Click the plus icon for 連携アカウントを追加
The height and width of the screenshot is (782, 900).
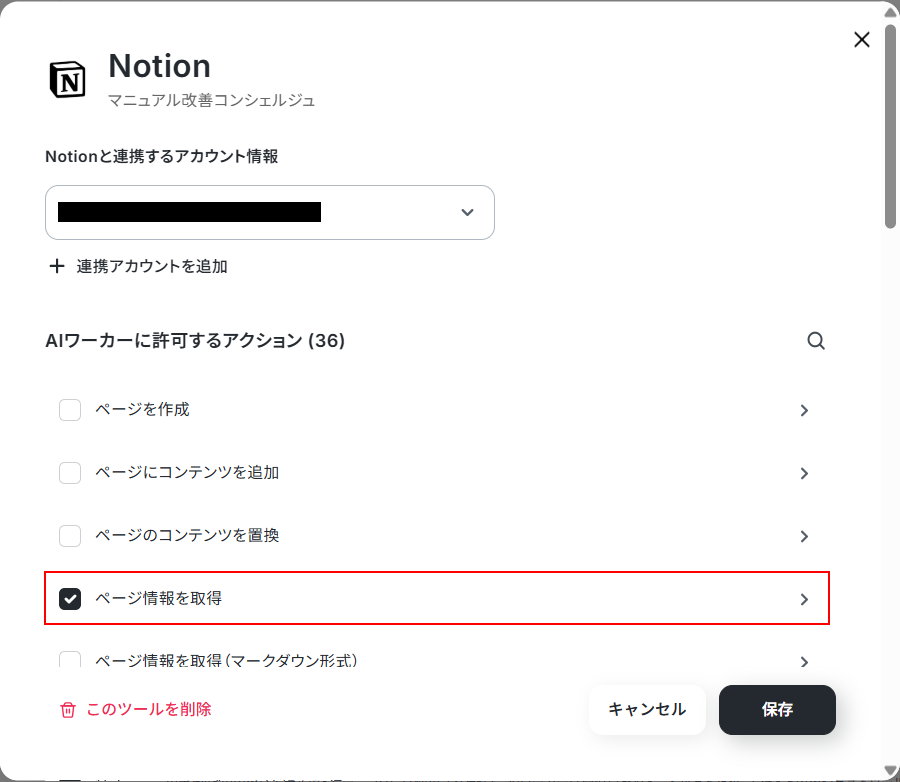pyautogui.click(x=56, y=266)
